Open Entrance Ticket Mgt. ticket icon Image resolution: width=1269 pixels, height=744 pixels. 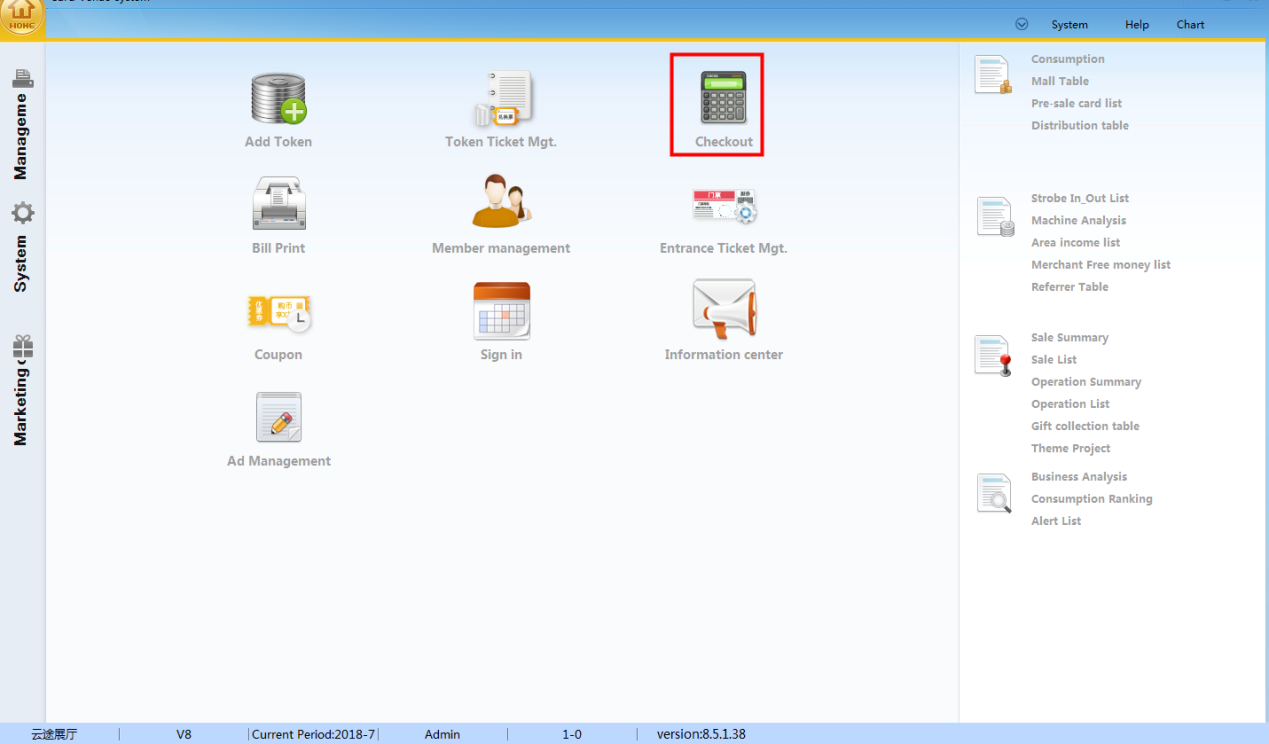point(724,205)
